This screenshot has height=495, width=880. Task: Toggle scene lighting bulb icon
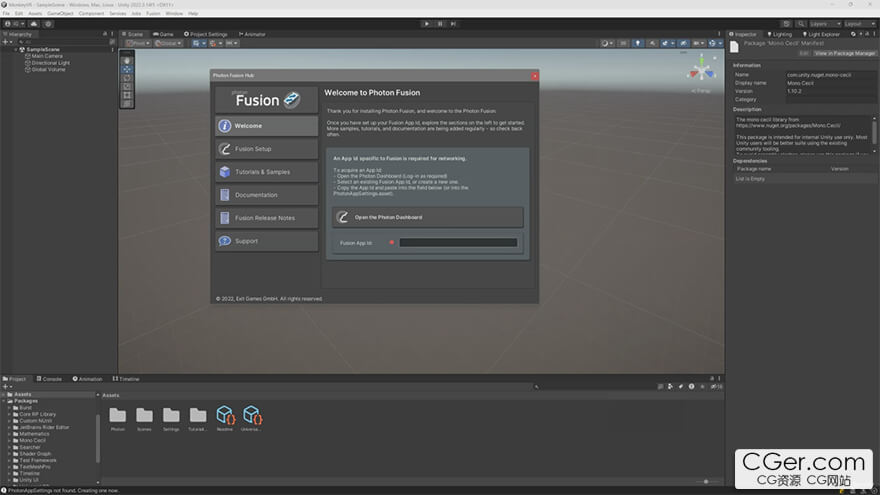tap(638, 43)
